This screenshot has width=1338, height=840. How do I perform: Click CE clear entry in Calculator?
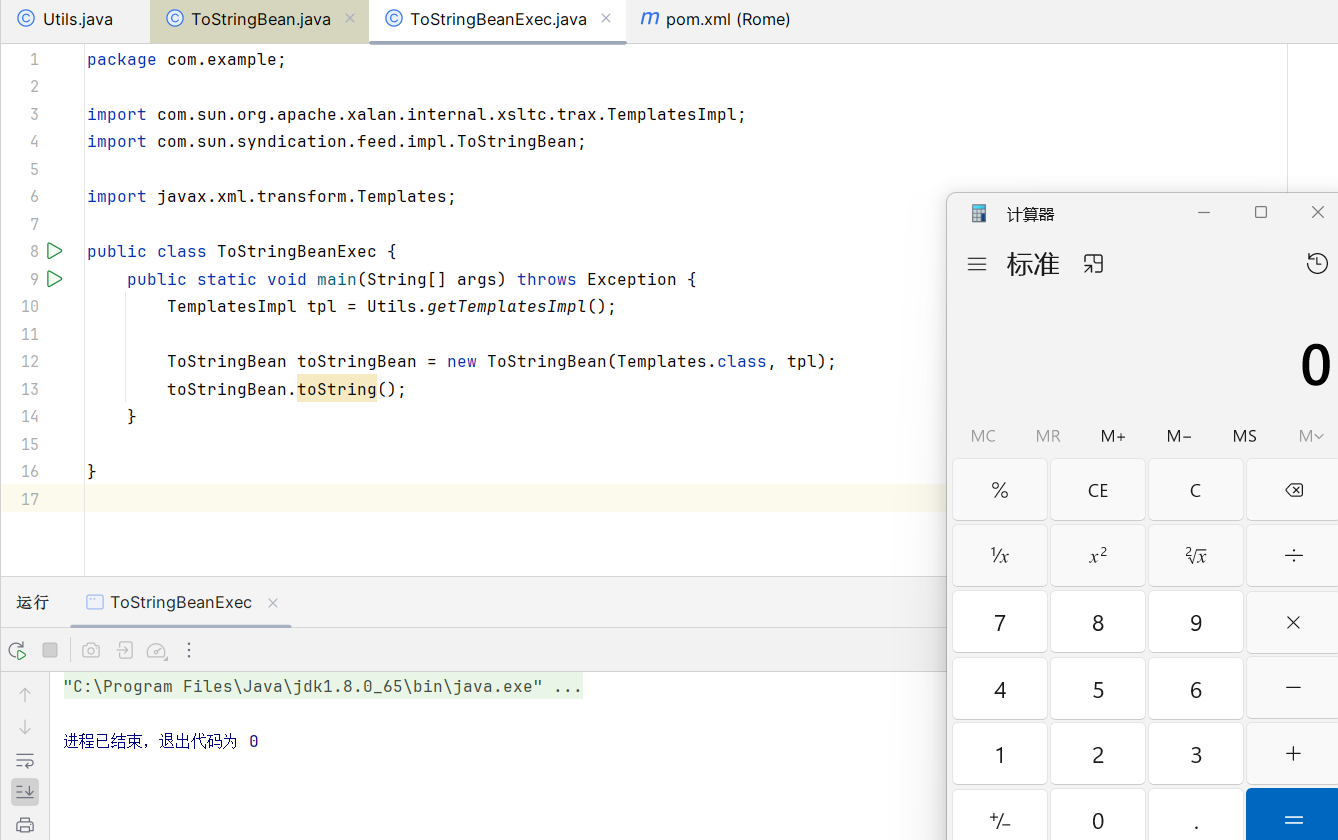(x=1098, y=490)
